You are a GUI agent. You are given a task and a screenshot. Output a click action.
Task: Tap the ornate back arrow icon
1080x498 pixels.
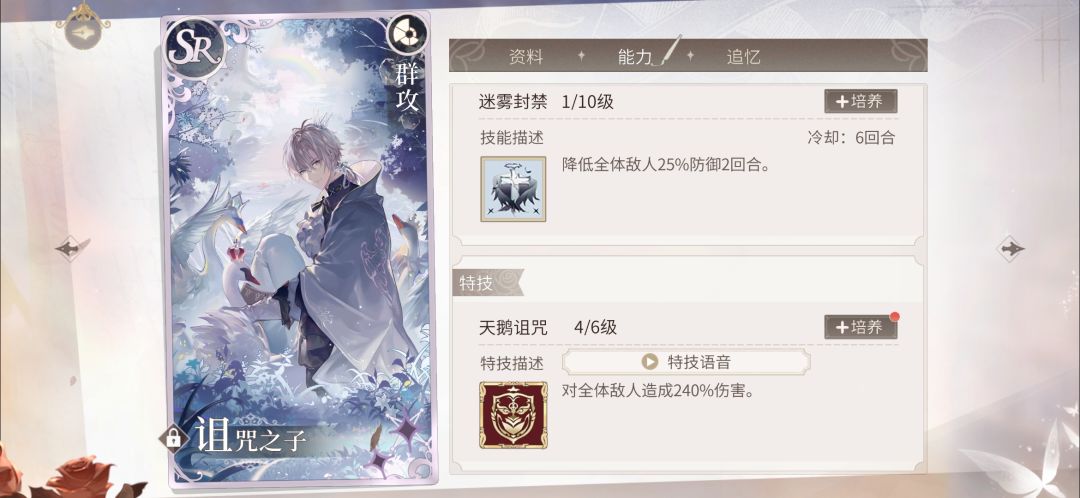click(83, 26)
